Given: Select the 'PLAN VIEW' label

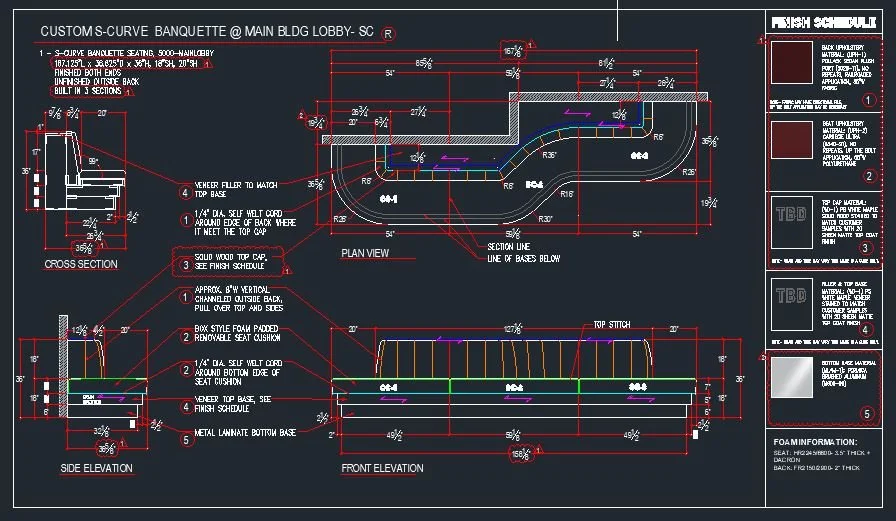Looking at the screenshot, I should (x=365, y=253).
